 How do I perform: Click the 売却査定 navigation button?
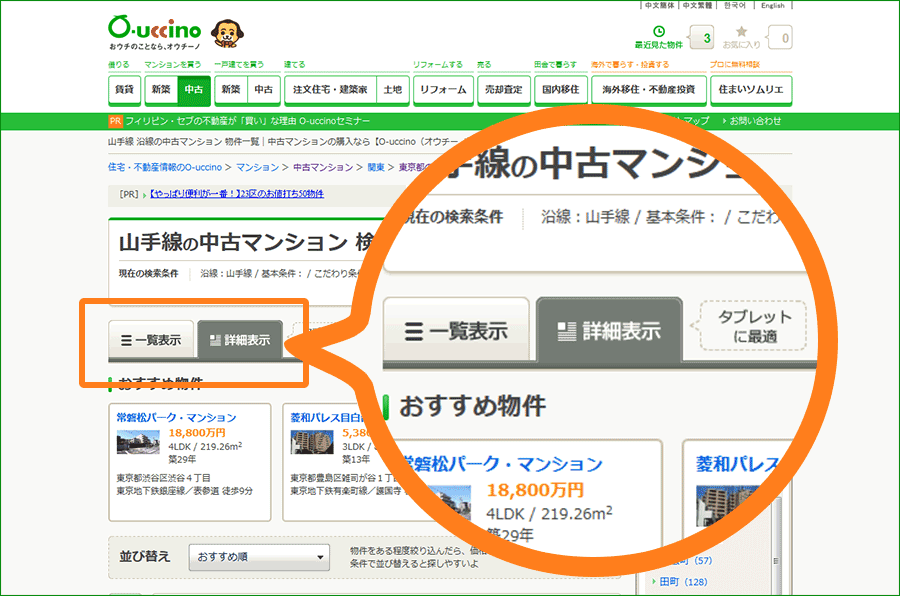click(x=503, y=90)
